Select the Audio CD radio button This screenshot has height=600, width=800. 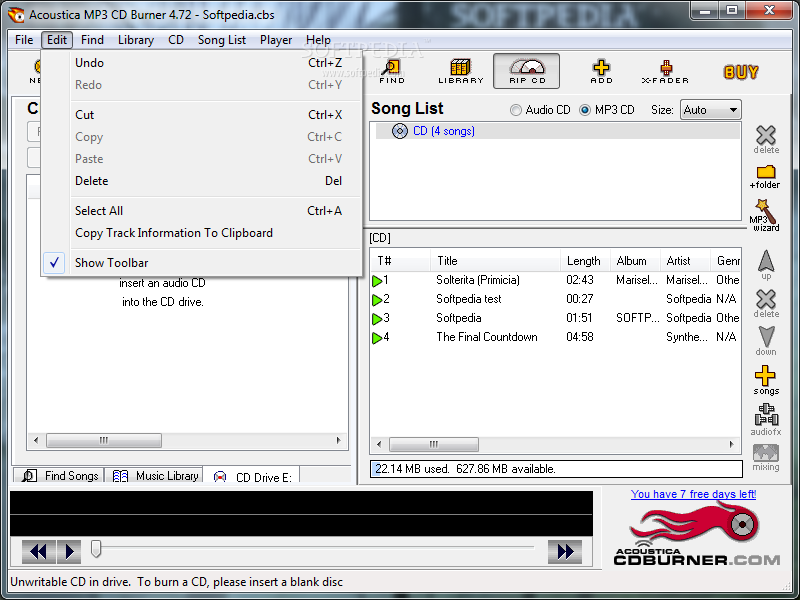516,110
